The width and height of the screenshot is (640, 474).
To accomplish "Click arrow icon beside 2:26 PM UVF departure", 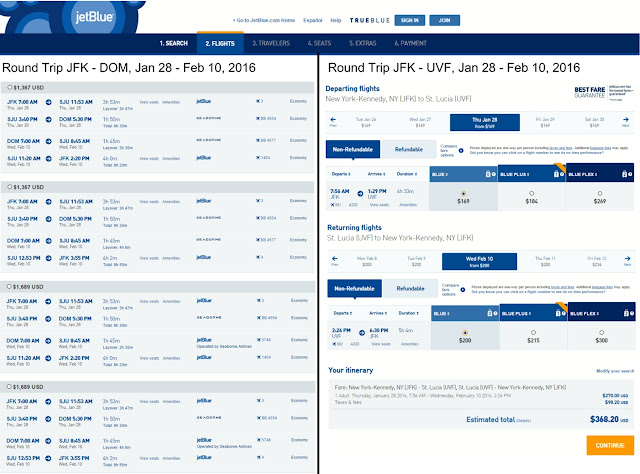I will (x=362, y=333).
